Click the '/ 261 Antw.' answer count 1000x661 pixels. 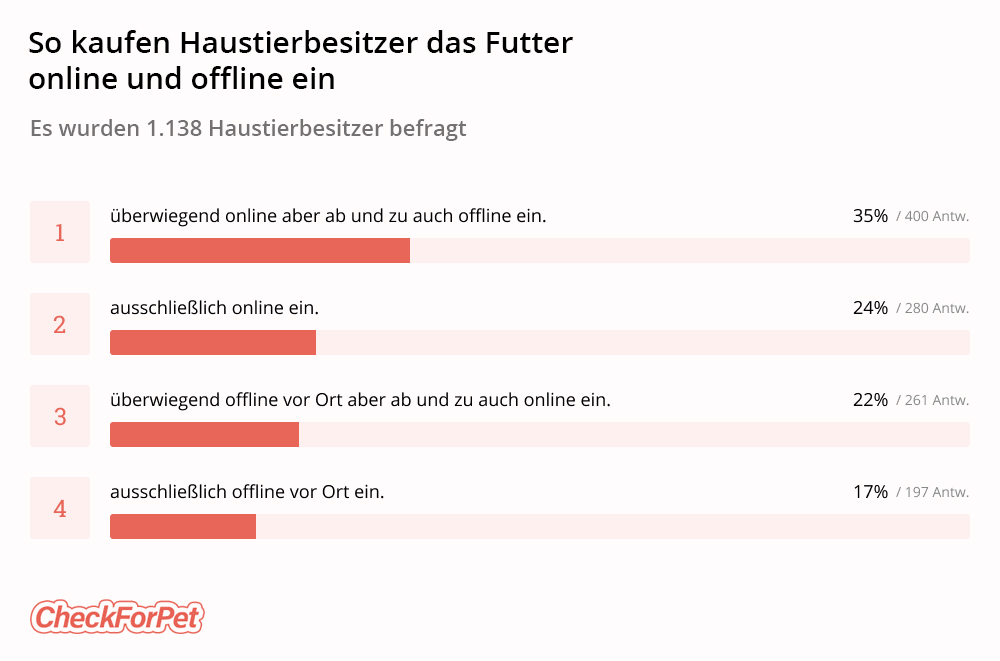(x=933, y=400)
